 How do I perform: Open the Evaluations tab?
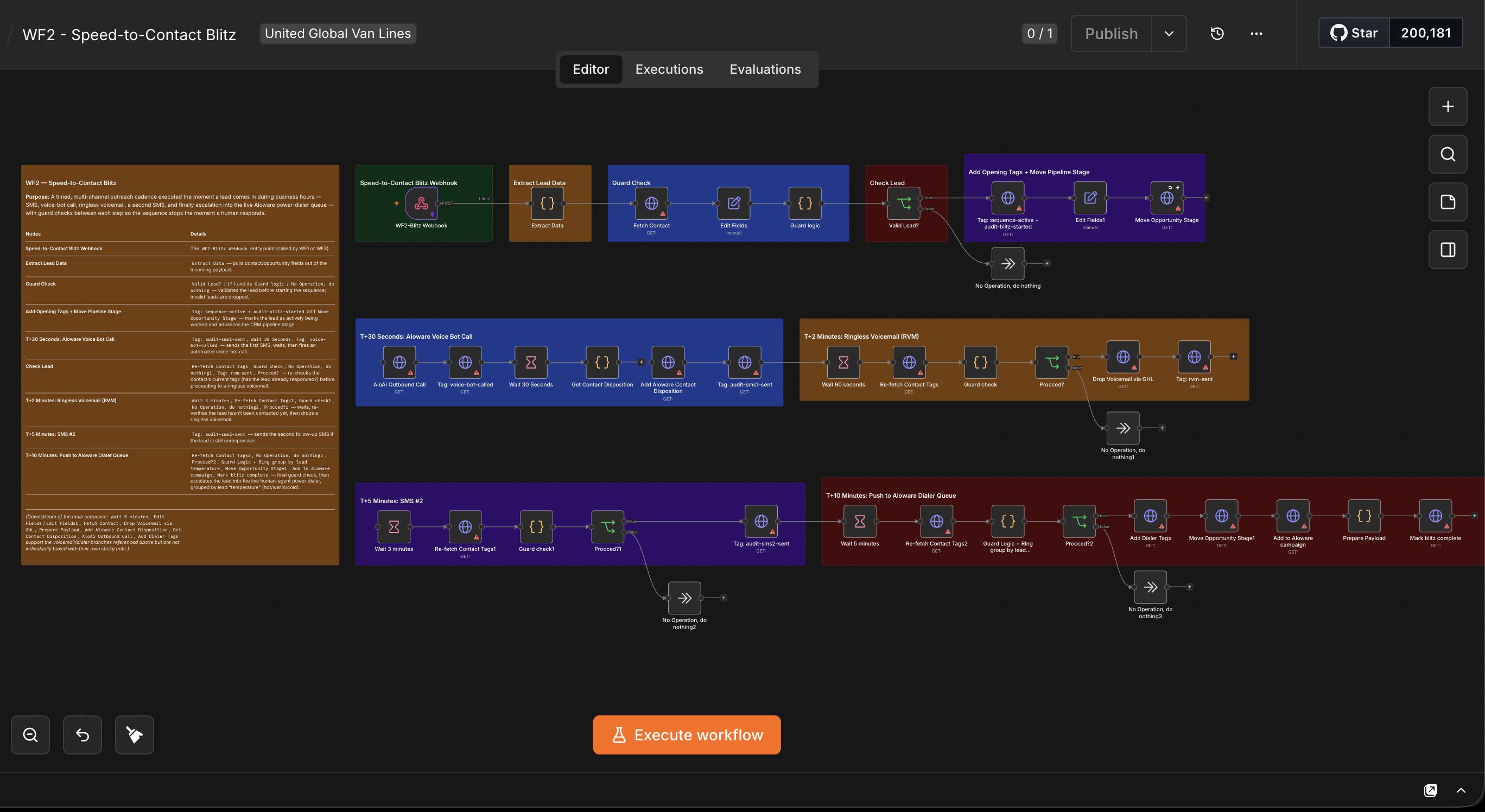click(x=765, y=69)
